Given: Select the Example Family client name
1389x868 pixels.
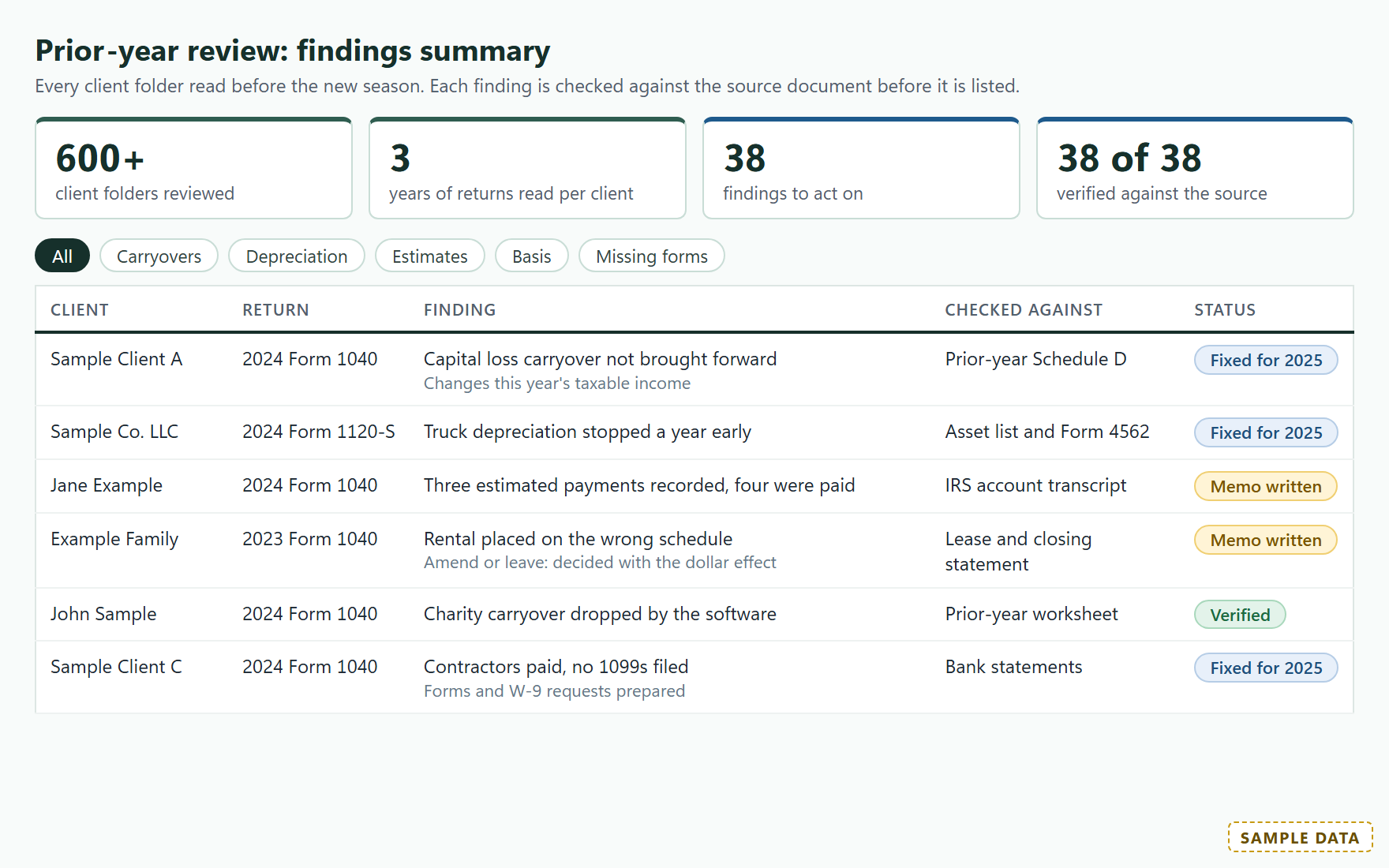Looking at the screenshot, I should tap(114, 539).
